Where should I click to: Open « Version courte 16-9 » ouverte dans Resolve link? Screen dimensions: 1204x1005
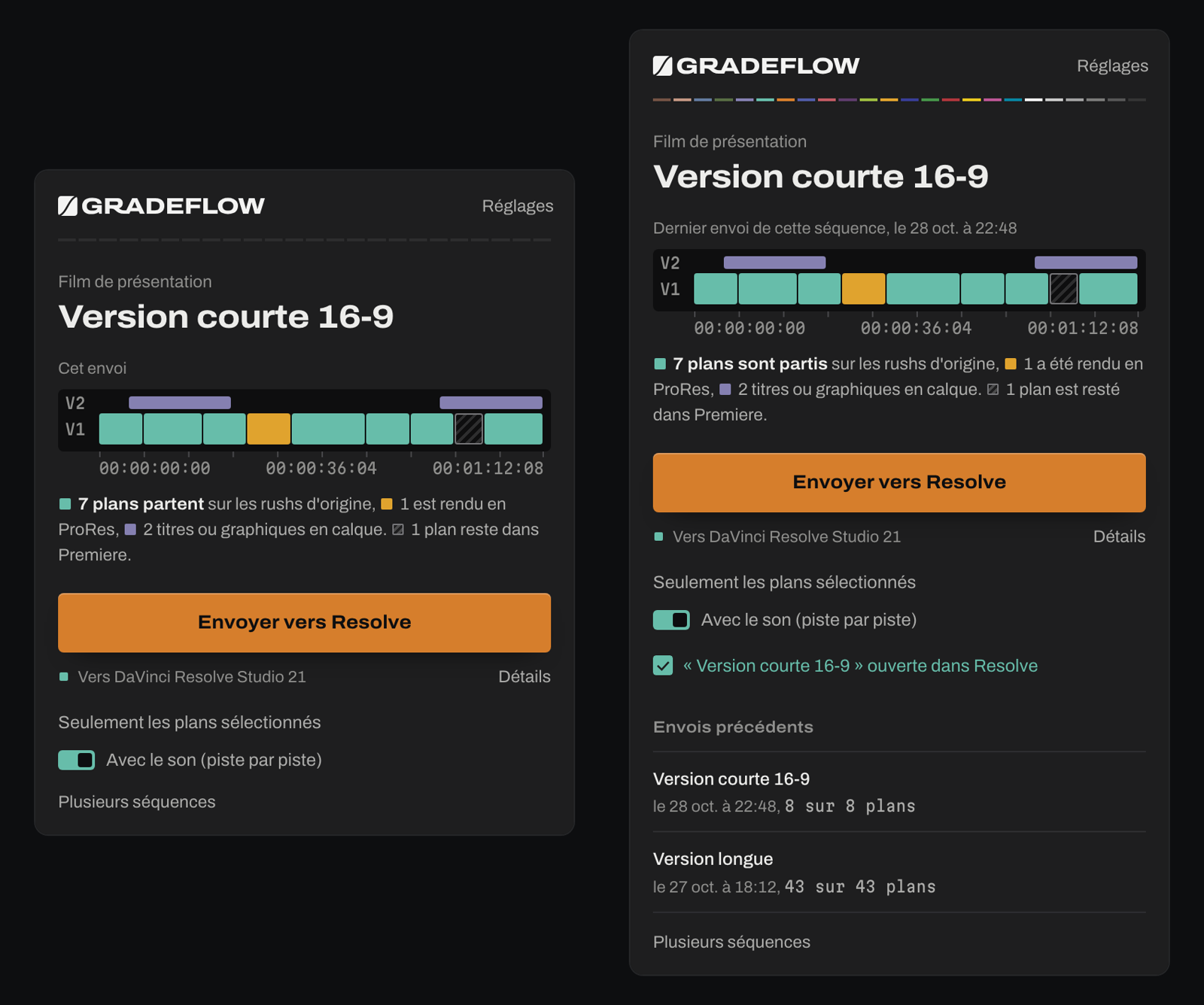[x=860, y=666]
